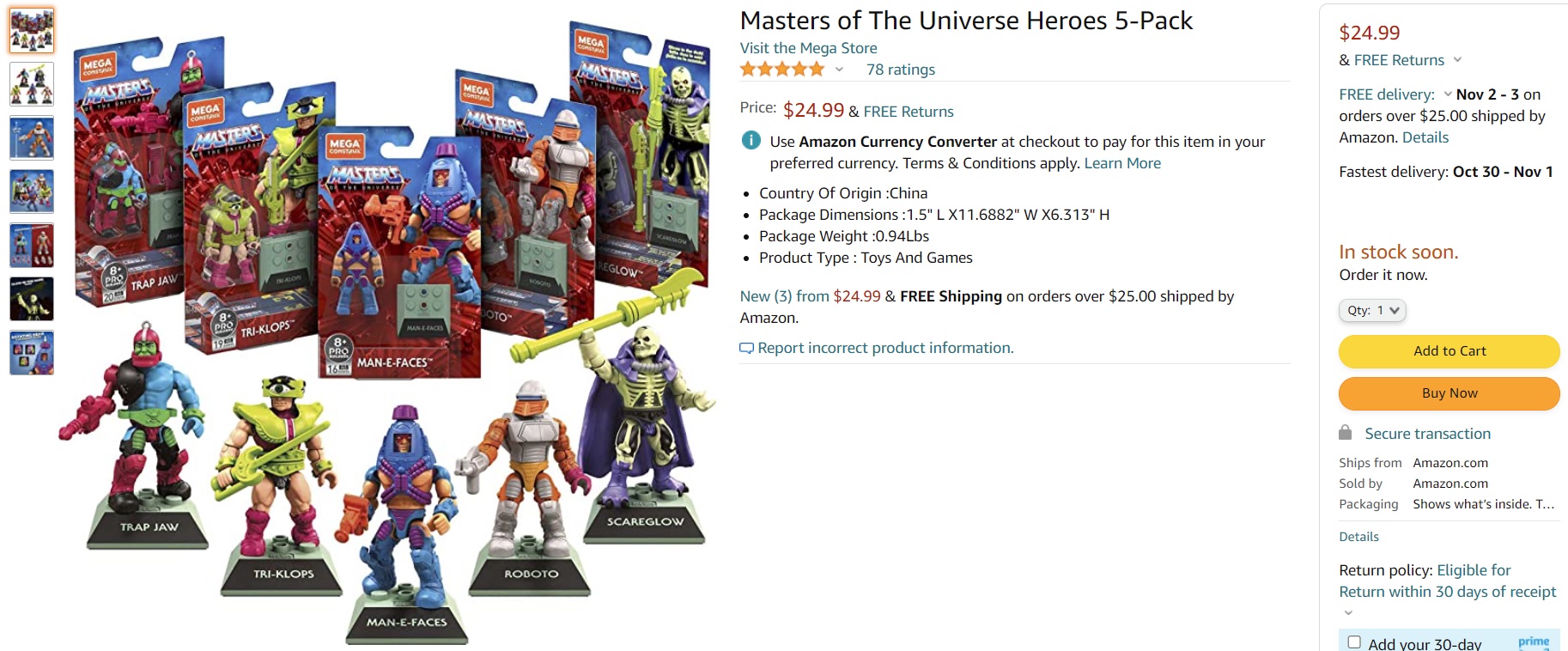
Task: Click the Add to Cart button
Action: (1449, 351)
